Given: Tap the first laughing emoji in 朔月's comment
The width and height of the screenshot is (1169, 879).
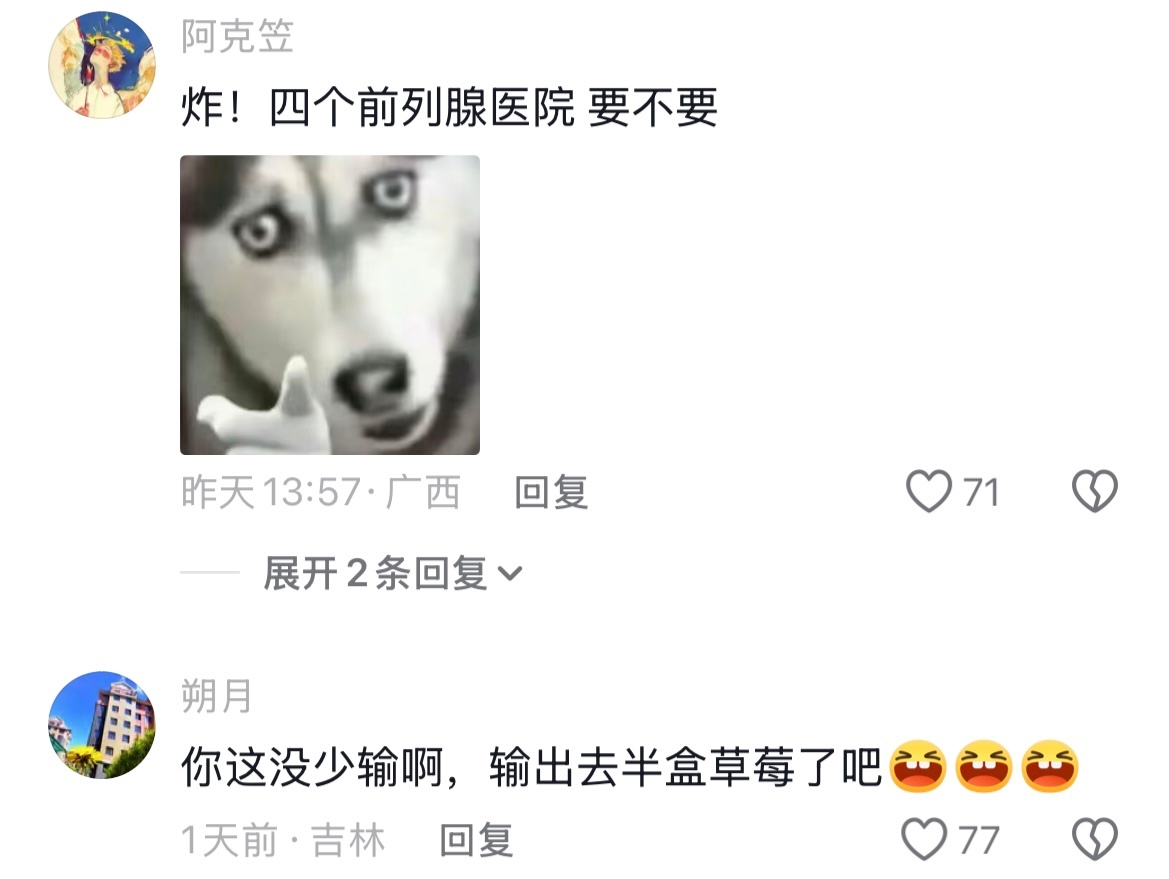Looking at the screenshot, I should coord(918,766).
